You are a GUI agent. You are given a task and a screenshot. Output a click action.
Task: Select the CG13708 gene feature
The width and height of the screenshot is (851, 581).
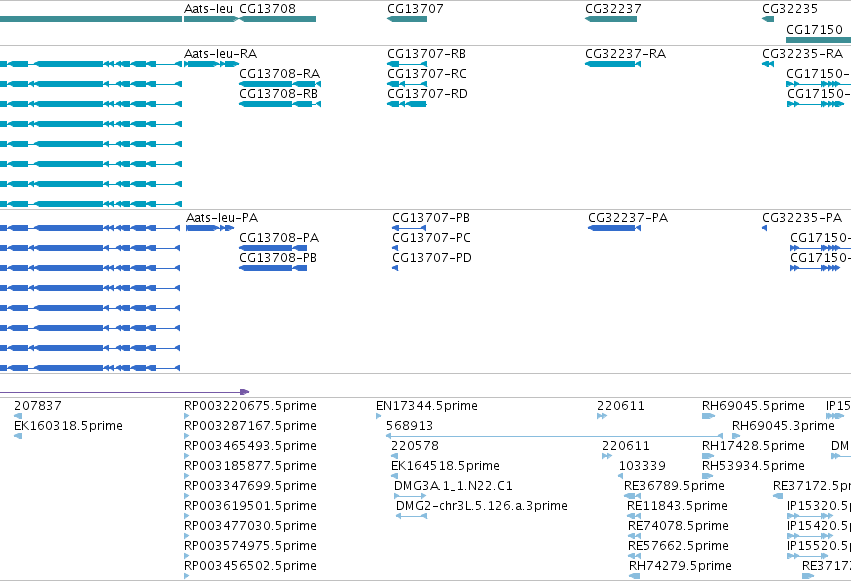[277, 19]
